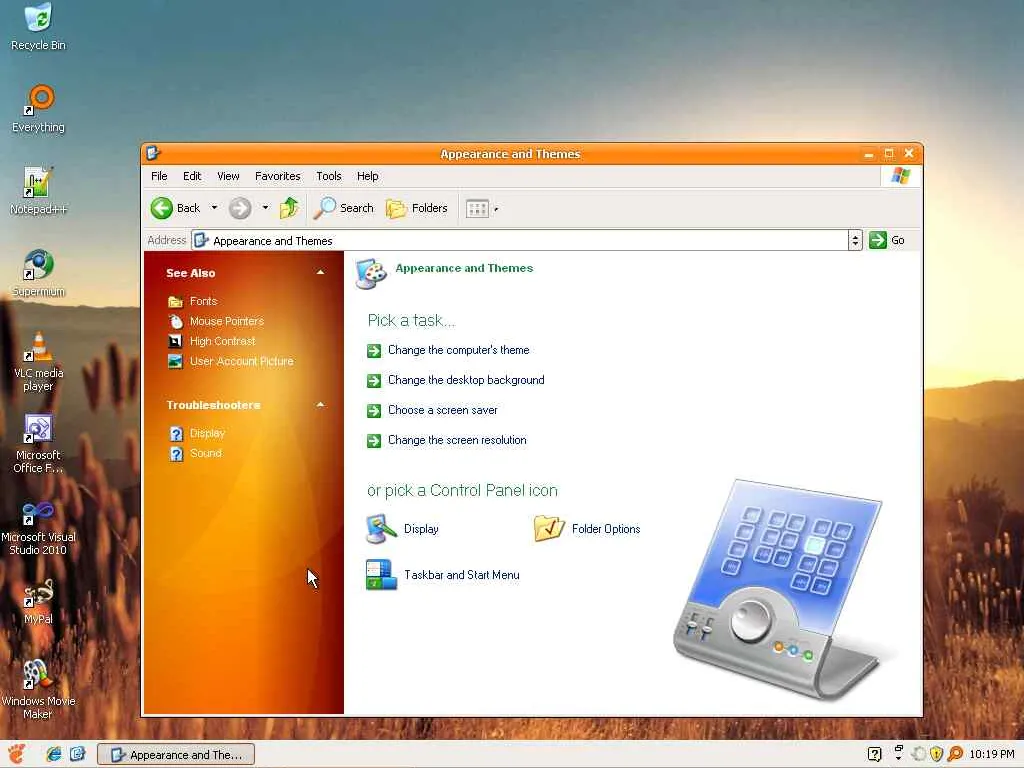Select Change the desktop background task
The width and height of the screenshot is (1024, 768).
pyautogui.click(x=466, y=380)
